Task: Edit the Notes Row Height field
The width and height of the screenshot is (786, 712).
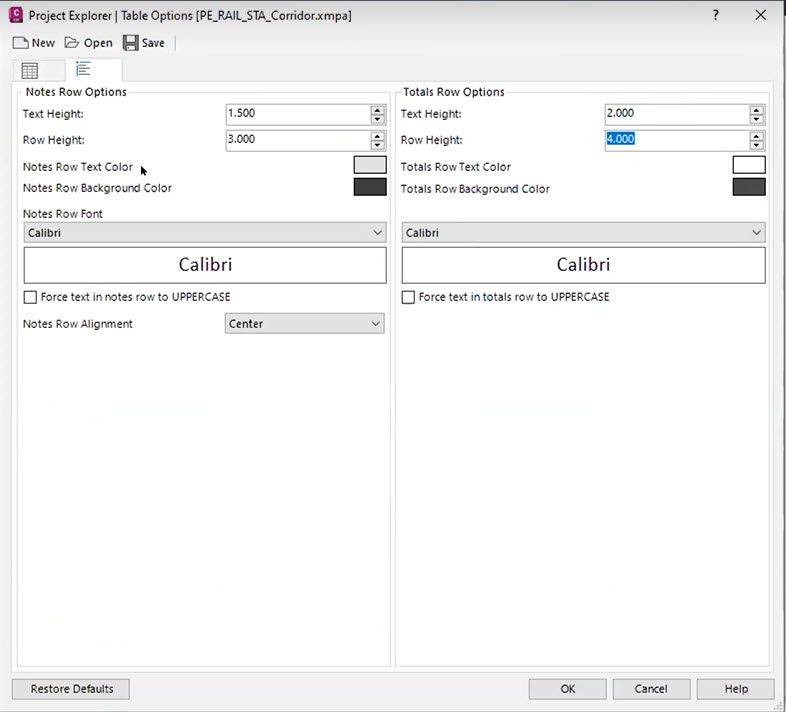Action: (x=298, y=140)
